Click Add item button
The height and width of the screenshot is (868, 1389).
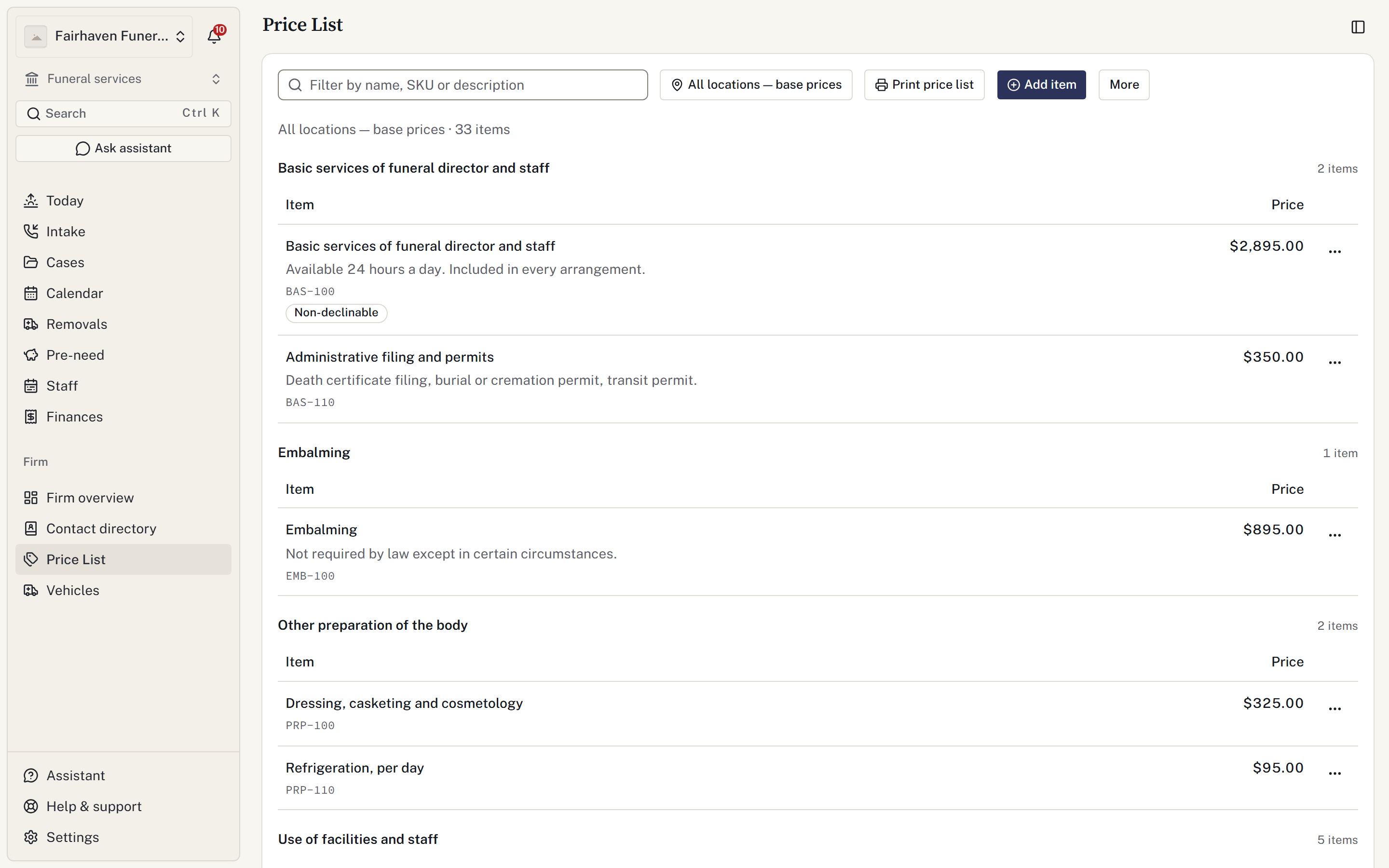pyautogui.click(x=1041, y=85)
